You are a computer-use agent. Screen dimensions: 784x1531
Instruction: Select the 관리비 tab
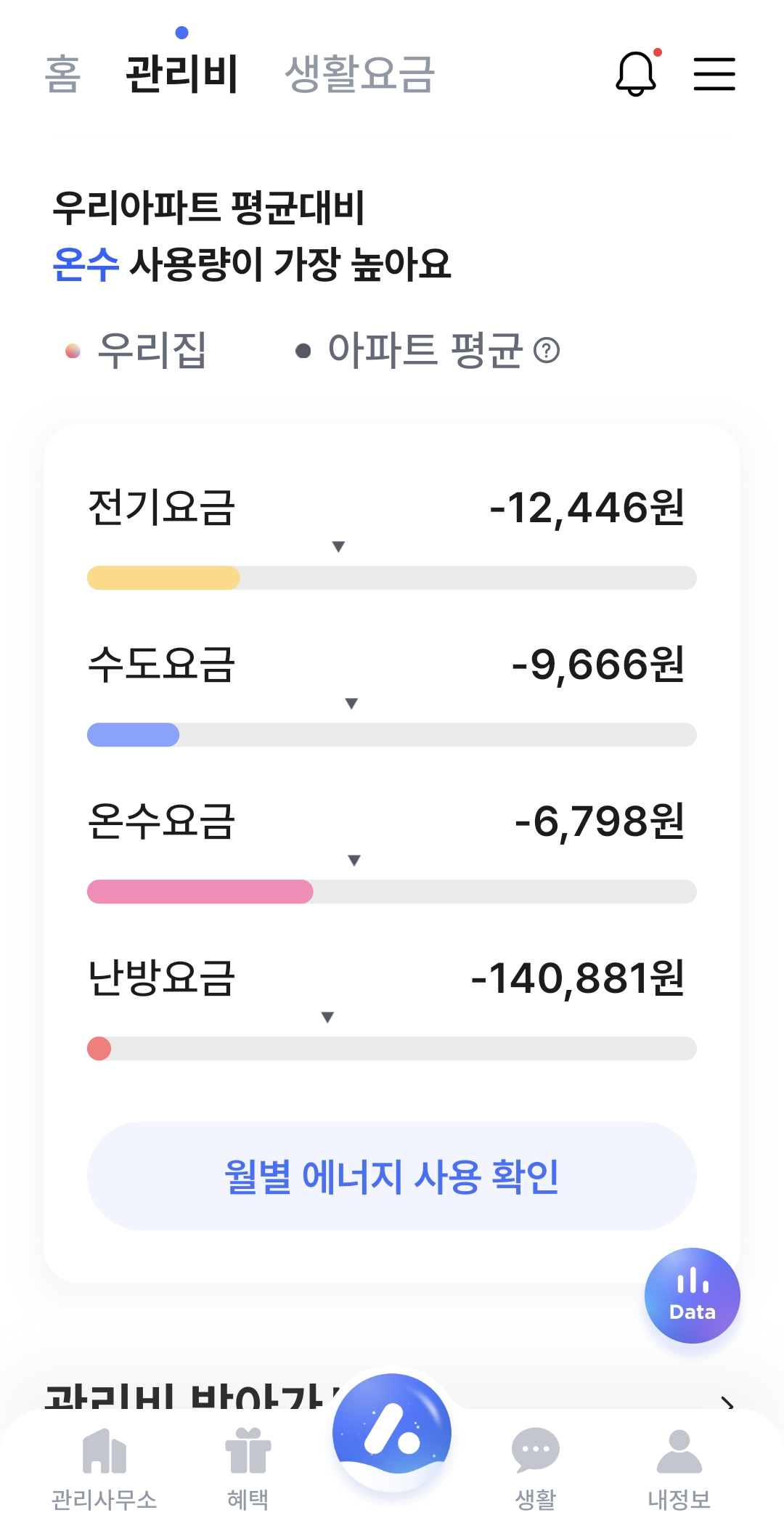click(x=181, y=73)
